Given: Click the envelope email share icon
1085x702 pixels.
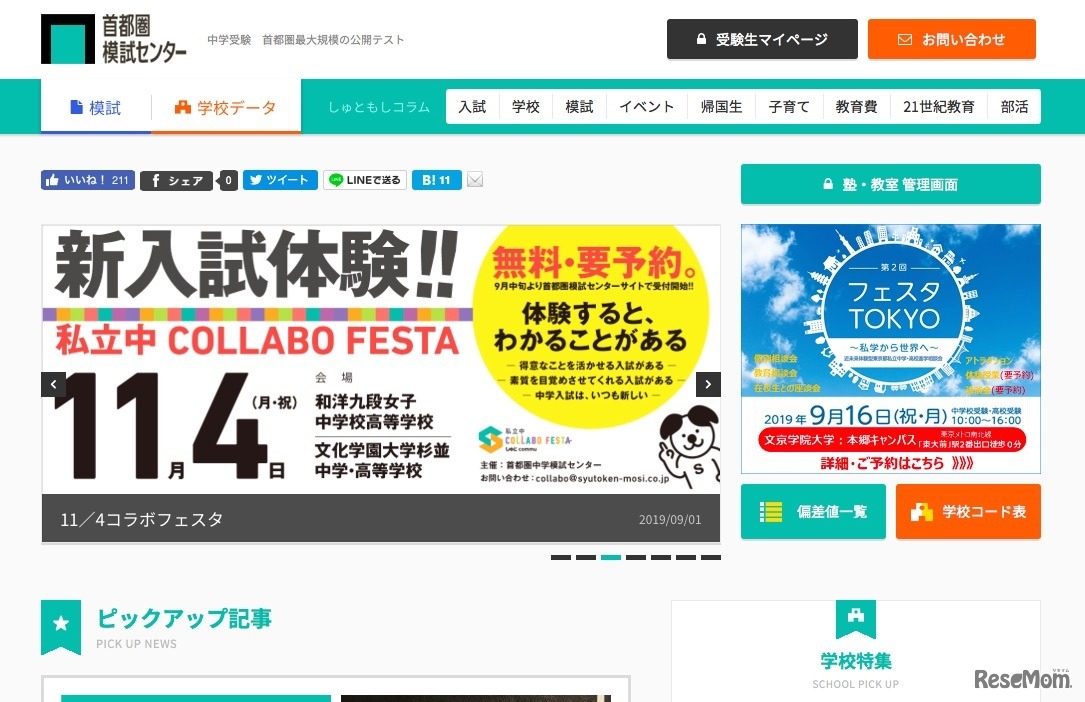Looking at the screenshot, I should click(475, 180).
